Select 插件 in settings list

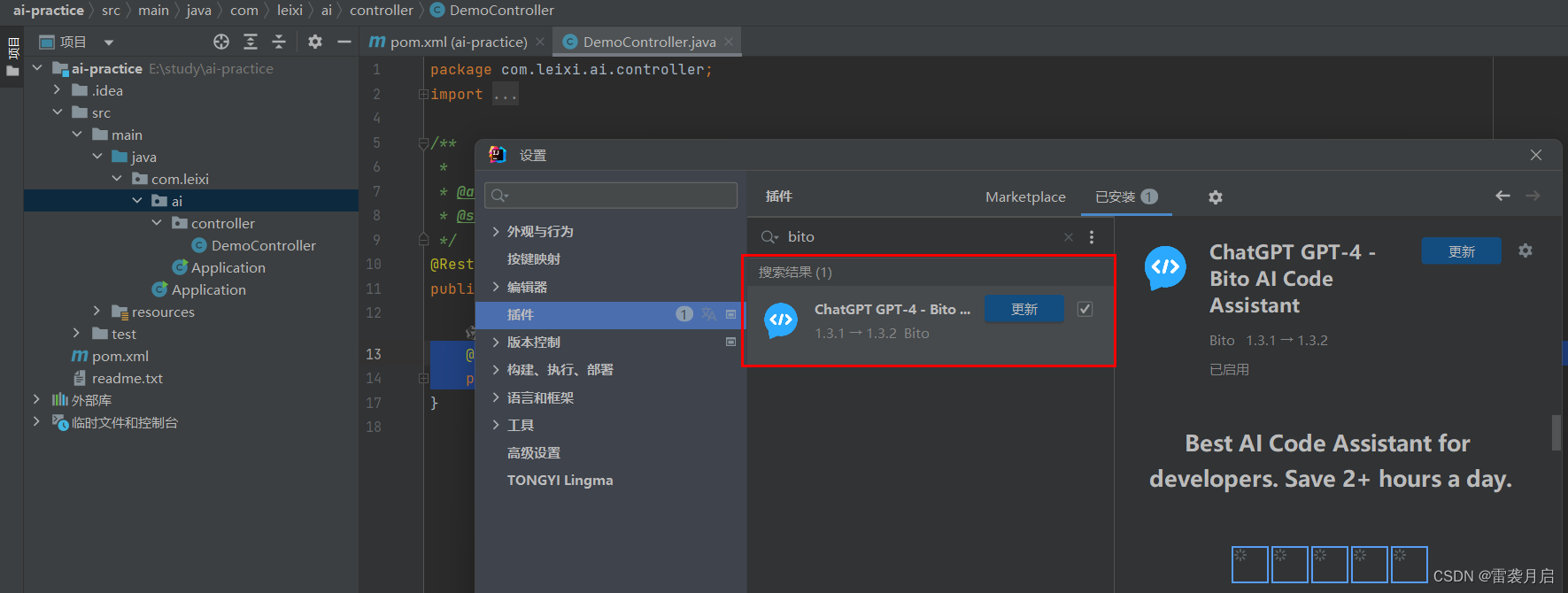[610, 314]
